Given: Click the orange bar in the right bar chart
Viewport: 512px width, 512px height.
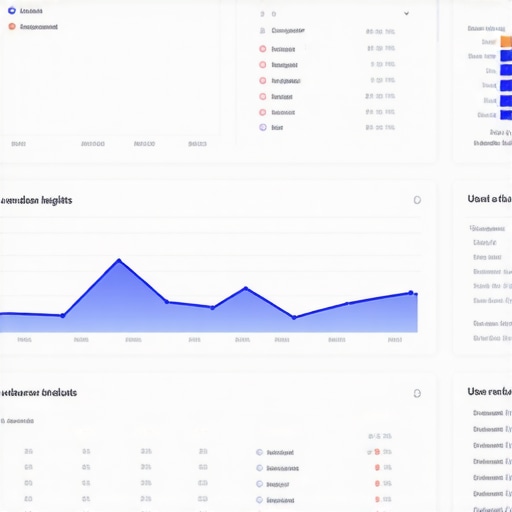Looking at the screenshot, I should [506, 42].
